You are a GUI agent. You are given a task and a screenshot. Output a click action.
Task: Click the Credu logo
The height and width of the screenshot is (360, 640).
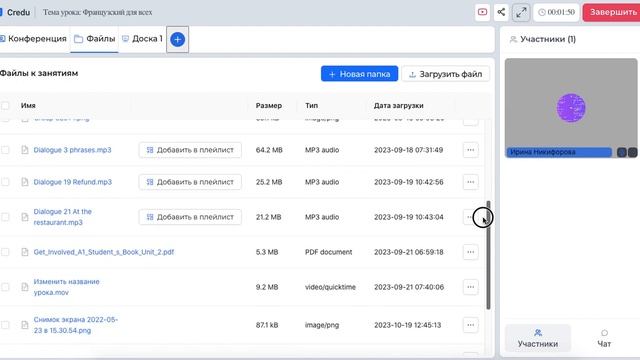15,12
